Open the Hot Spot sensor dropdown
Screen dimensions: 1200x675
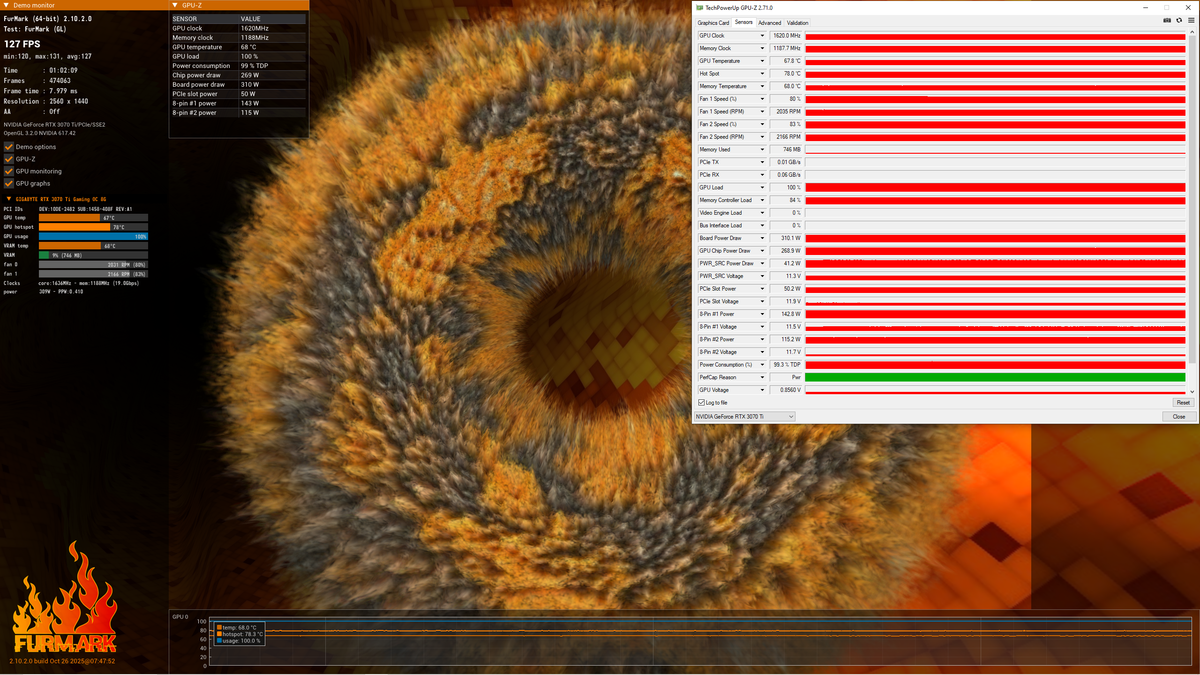pyautogui.click(x=762, y=73)
